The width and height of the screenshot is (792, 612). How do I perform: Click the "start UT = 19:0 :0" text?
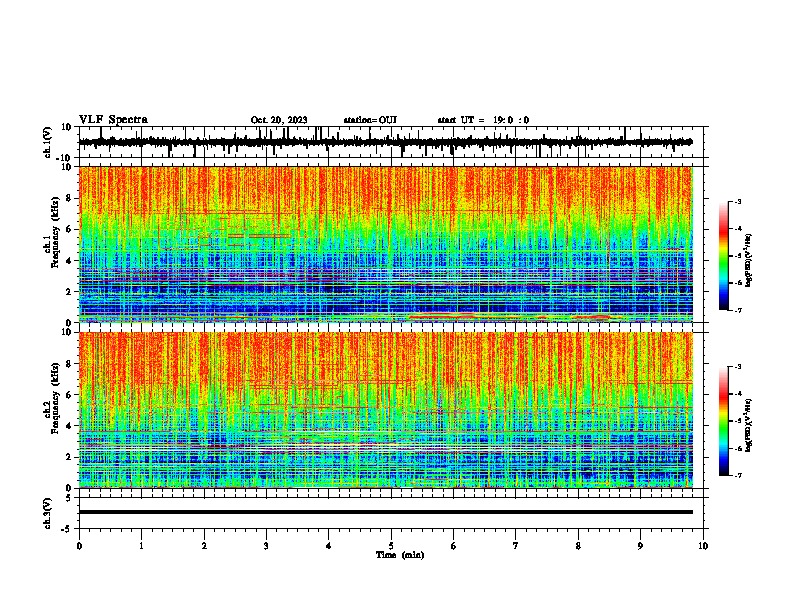[483, 120]
